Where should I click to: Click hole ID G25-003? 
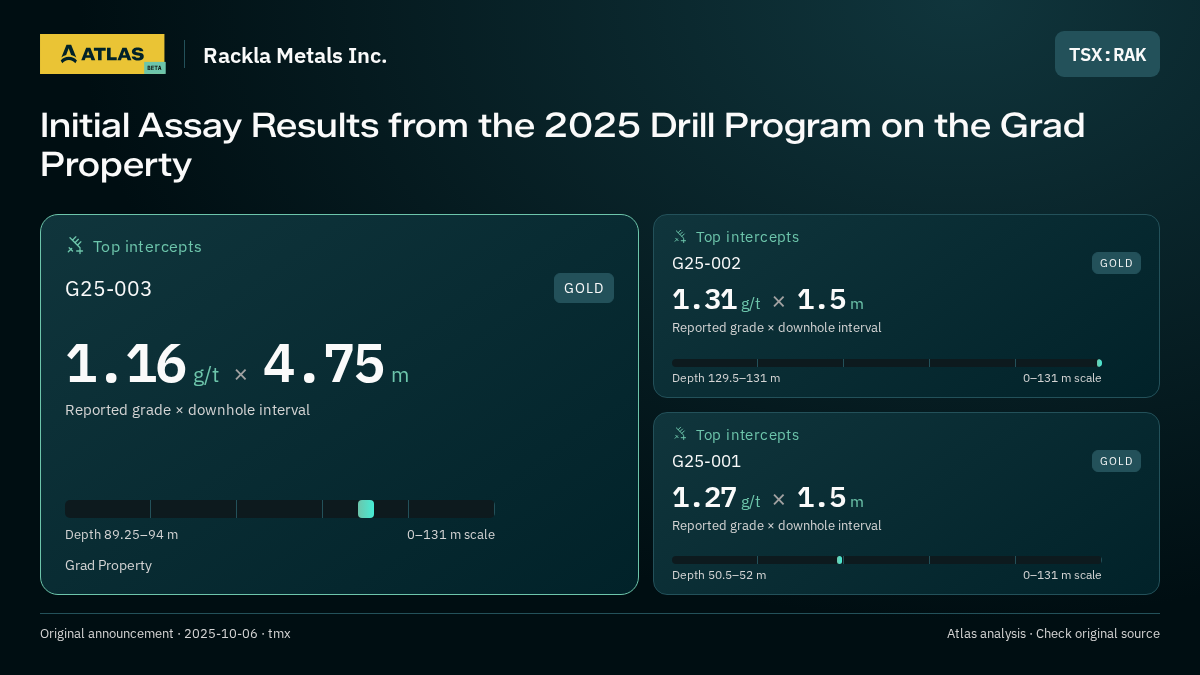[x=109, y=289]
